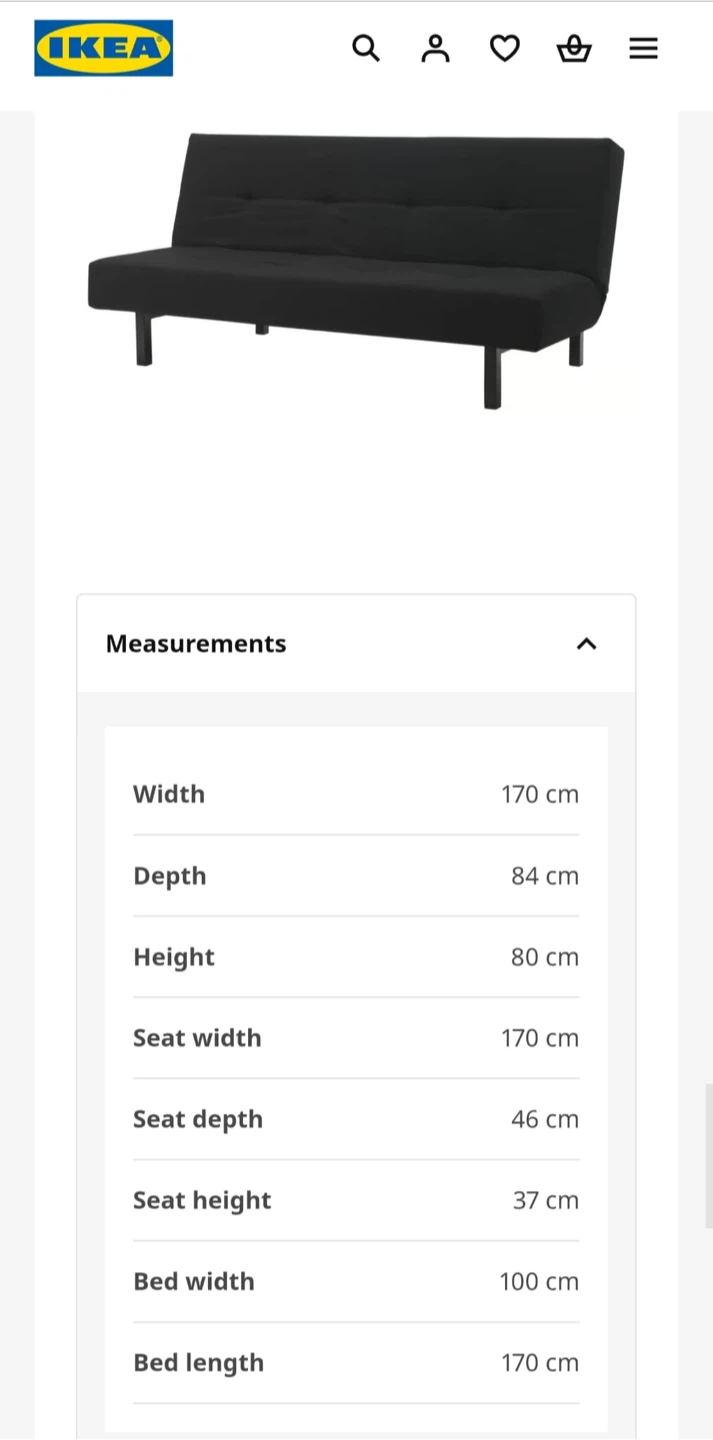Click the Measurements section heading

point(196,644)
